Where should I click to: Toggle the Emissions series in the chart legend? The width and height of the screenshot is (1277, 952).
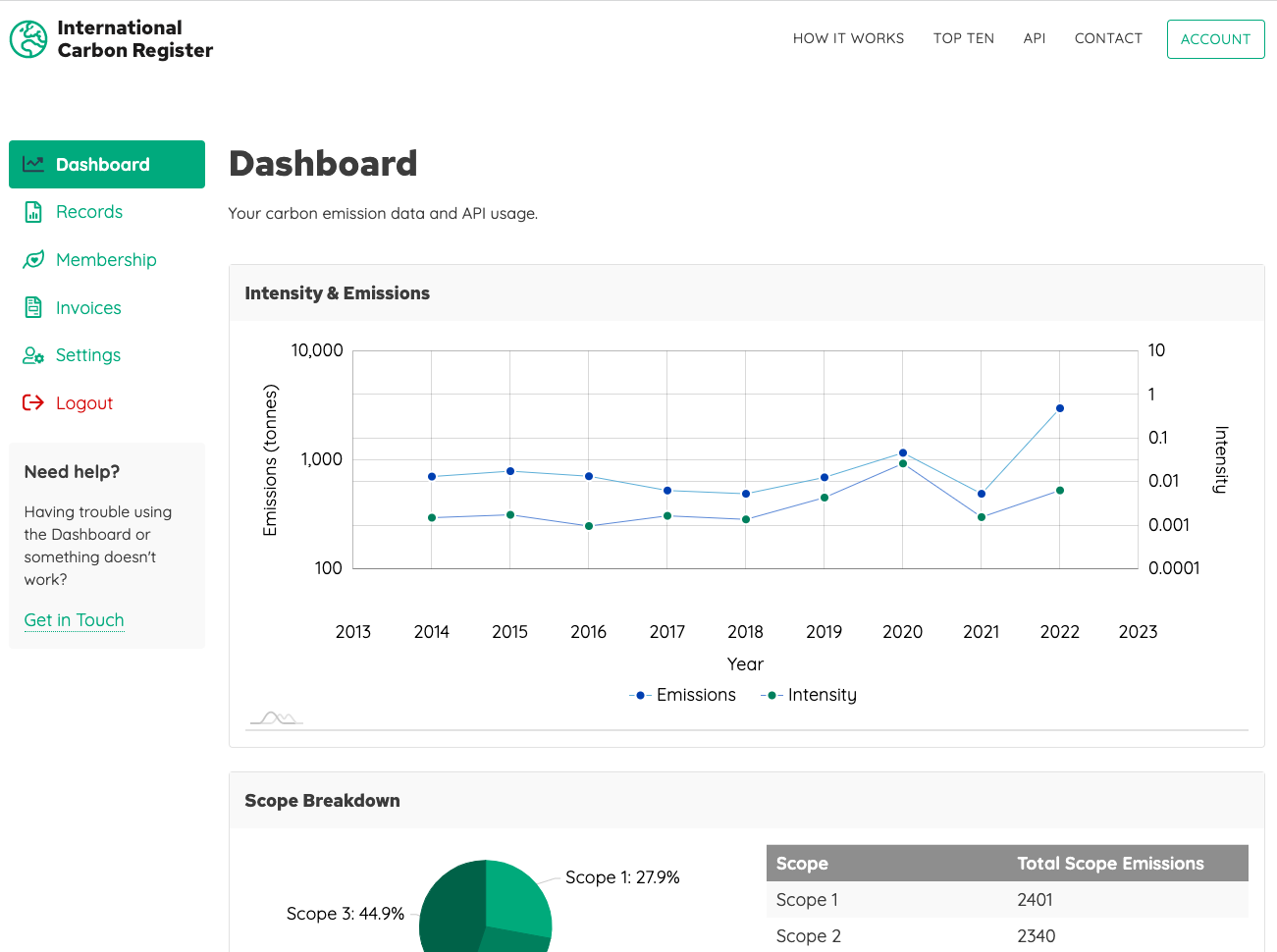tap(696, 695)
